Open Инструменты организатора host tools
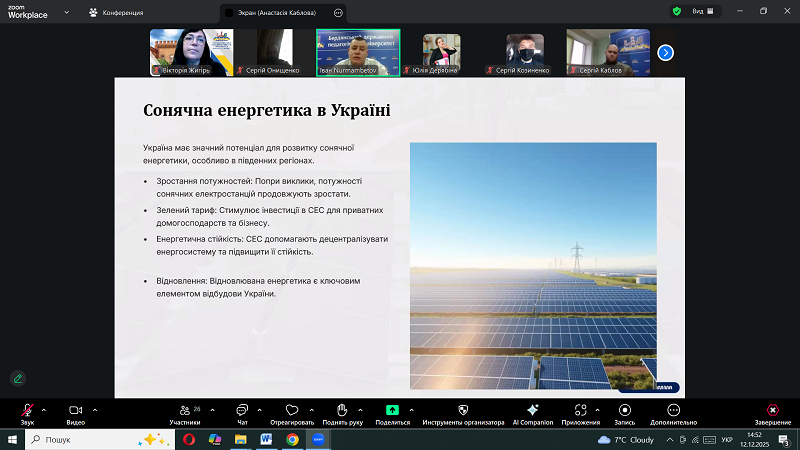Image resolution: width=800 pixels, height=450 pixels. [x=463, y=411]
